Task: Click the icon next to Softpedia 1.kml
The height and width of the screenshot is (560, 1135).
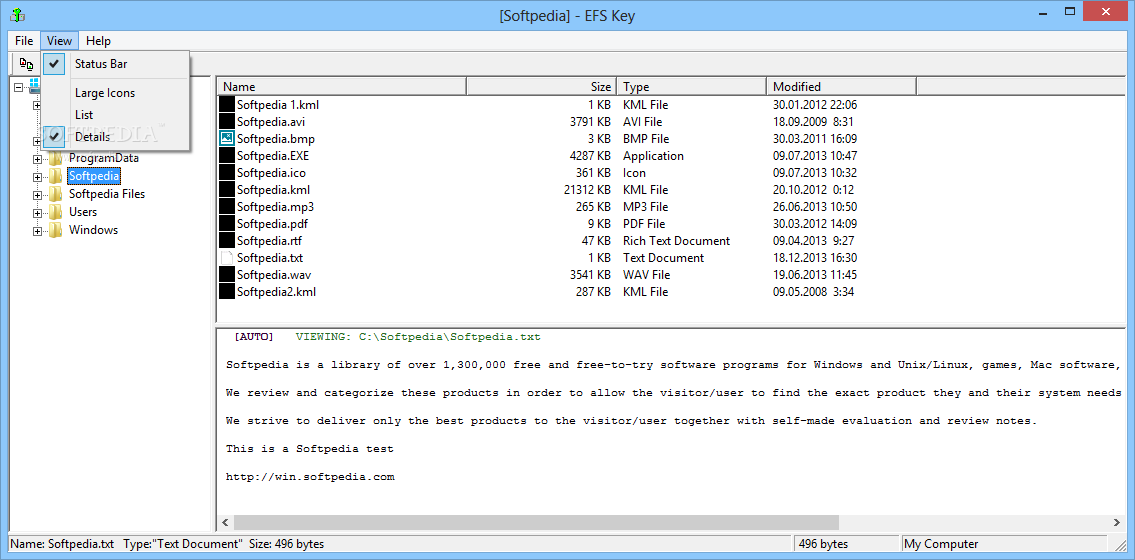Action: 227,105
